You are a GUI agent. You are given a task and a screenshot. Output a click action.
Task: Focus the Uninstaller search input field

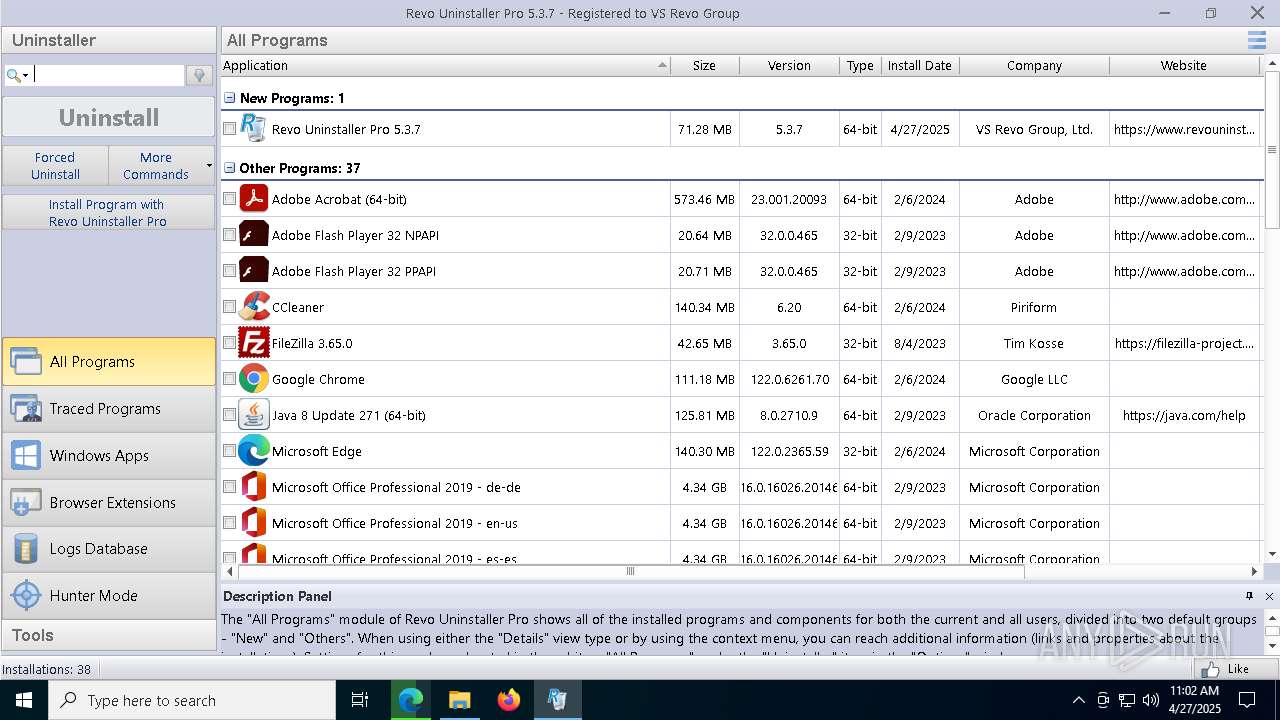[108, 75]
